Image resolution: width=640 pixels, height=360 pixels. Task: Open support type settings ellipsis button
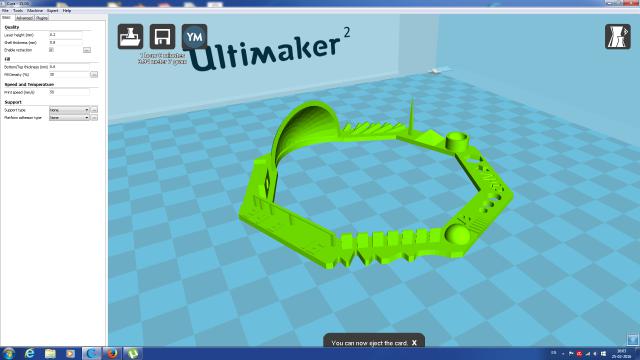pos(94,110)
